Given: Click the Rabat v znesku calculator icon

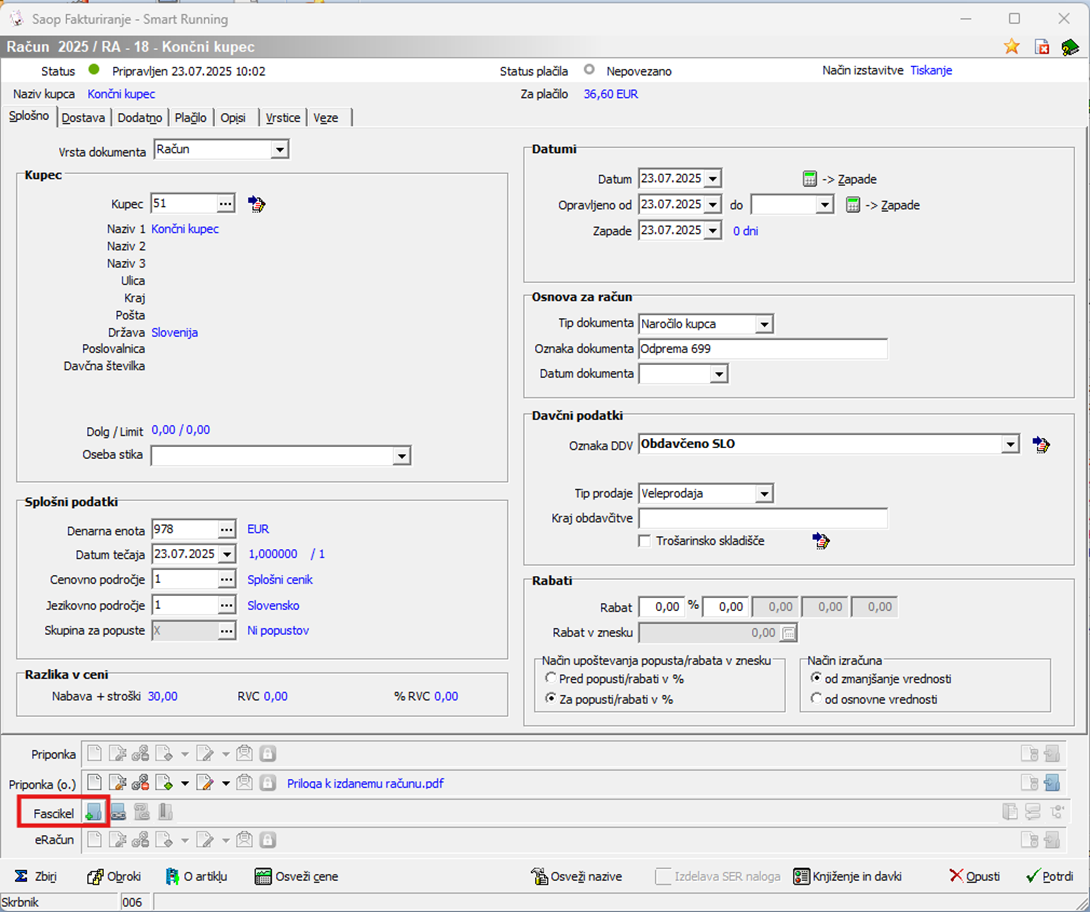Looking at the screenshot, I should coord(789,632).
